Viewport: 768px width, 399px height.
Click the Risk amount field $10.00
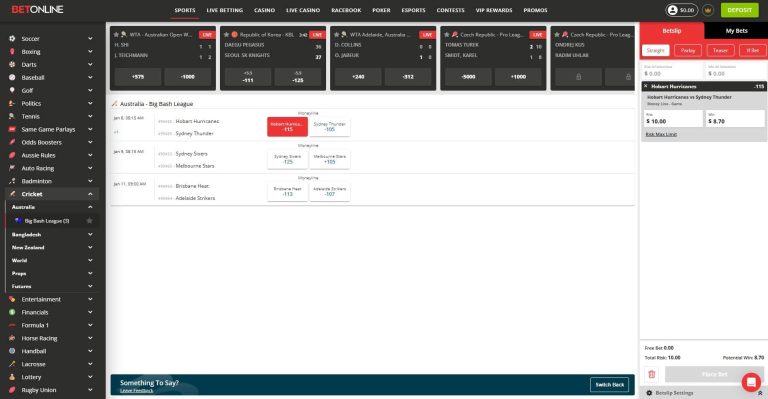[673, 118]
